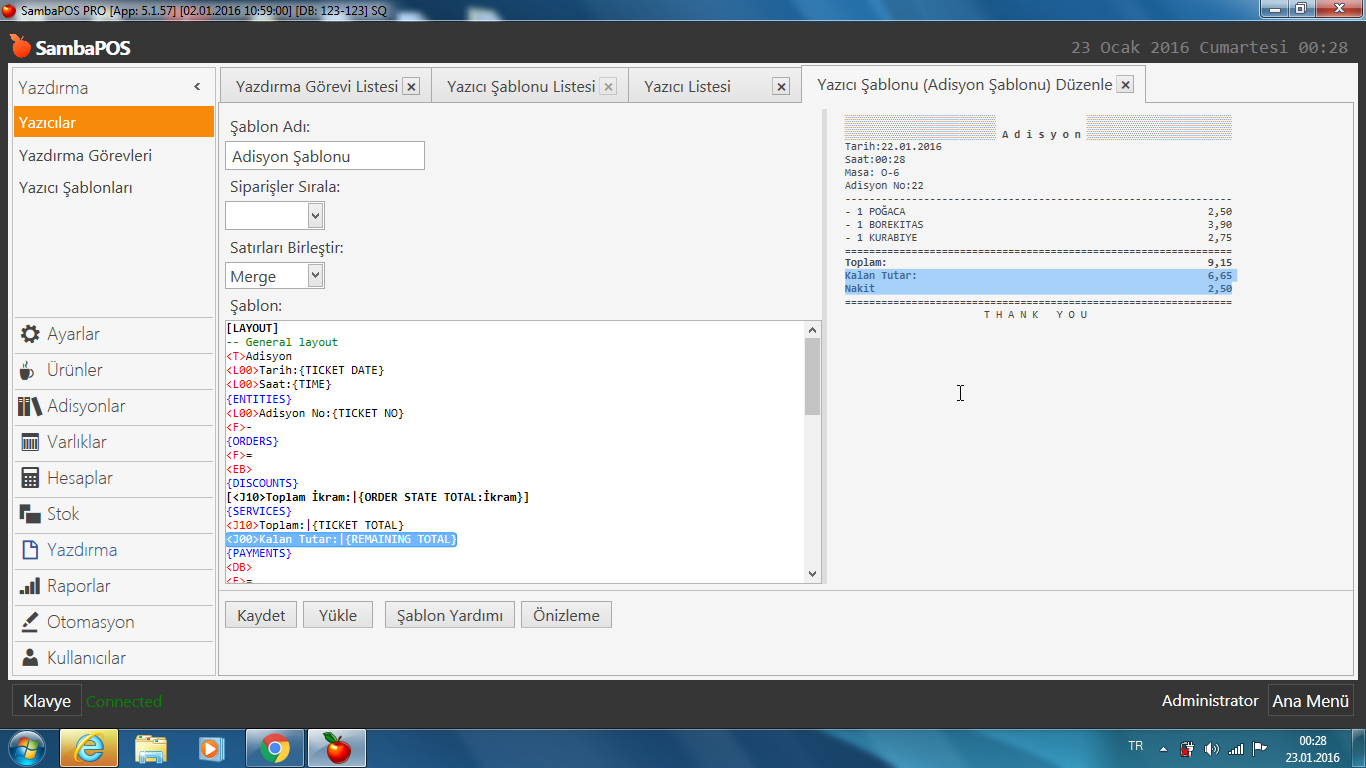Click the template editor vertical scrollbar

coord(812,450)
